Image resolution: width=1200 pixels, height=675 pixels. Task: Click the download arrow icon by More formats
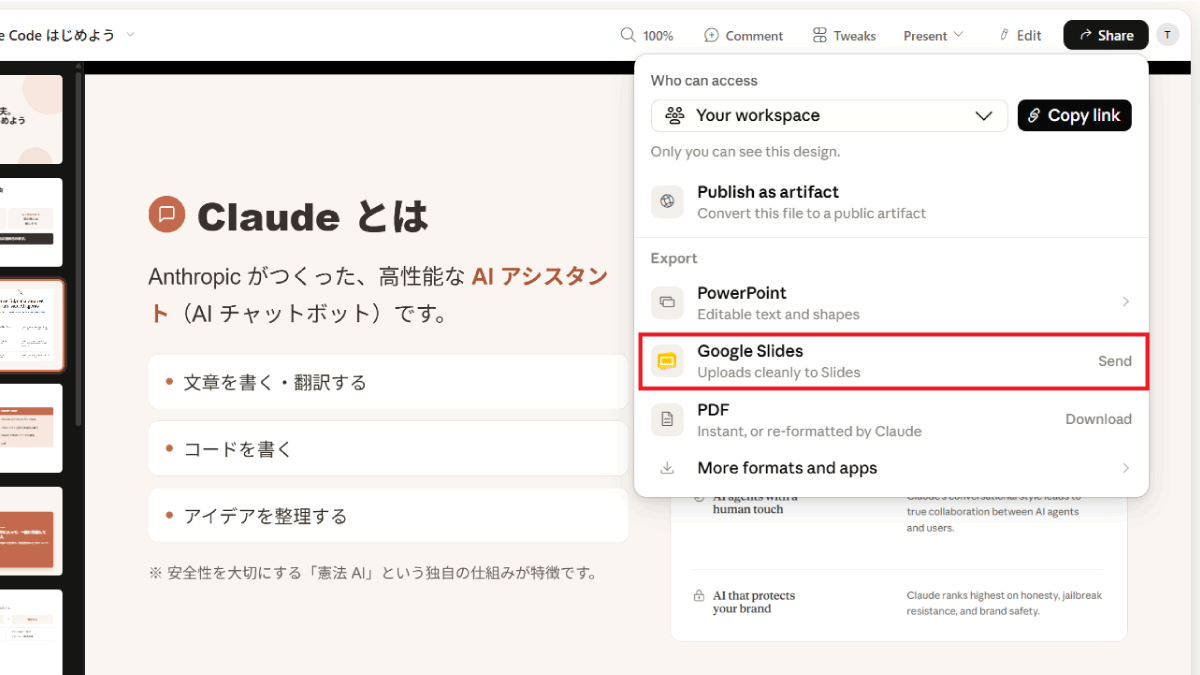click(667, 468)
